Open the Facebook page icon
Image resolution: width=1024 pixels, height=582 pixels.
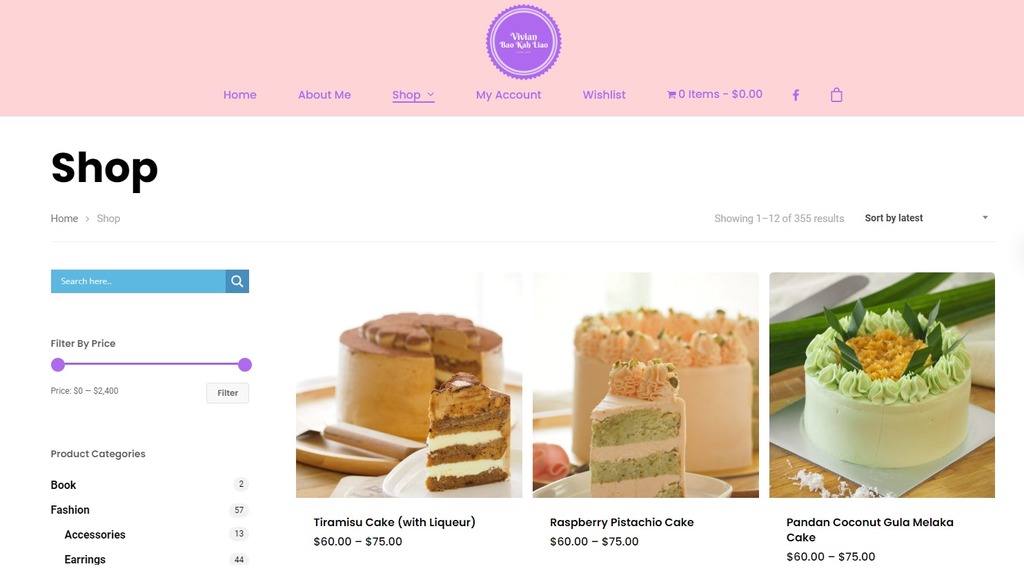795,95
